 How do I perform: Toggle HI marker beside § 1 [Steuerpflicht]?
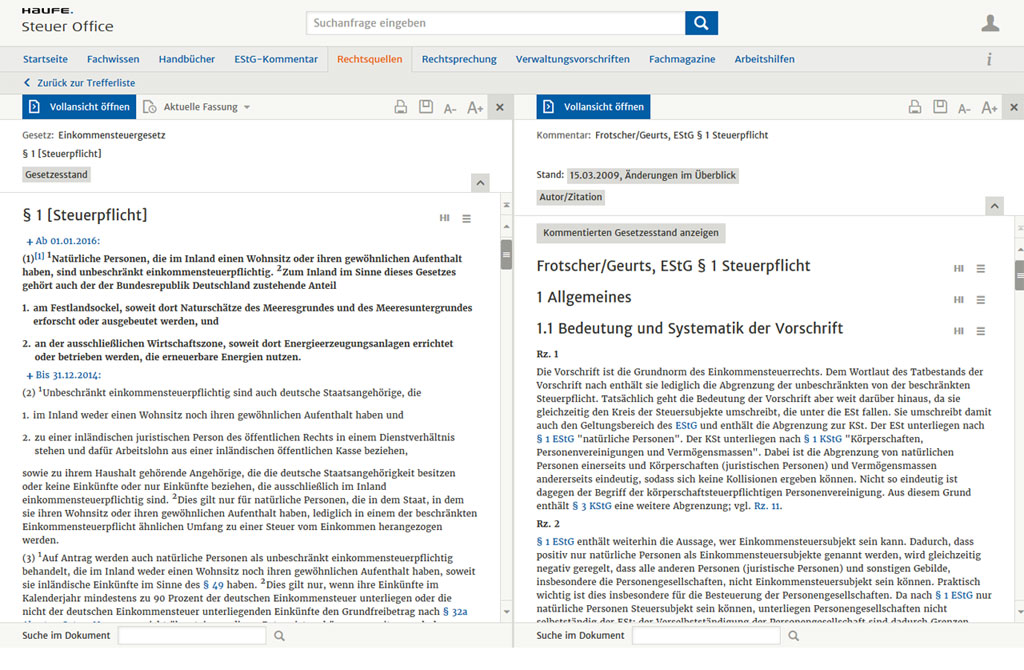pyautogui.click(x=445, y=218)
